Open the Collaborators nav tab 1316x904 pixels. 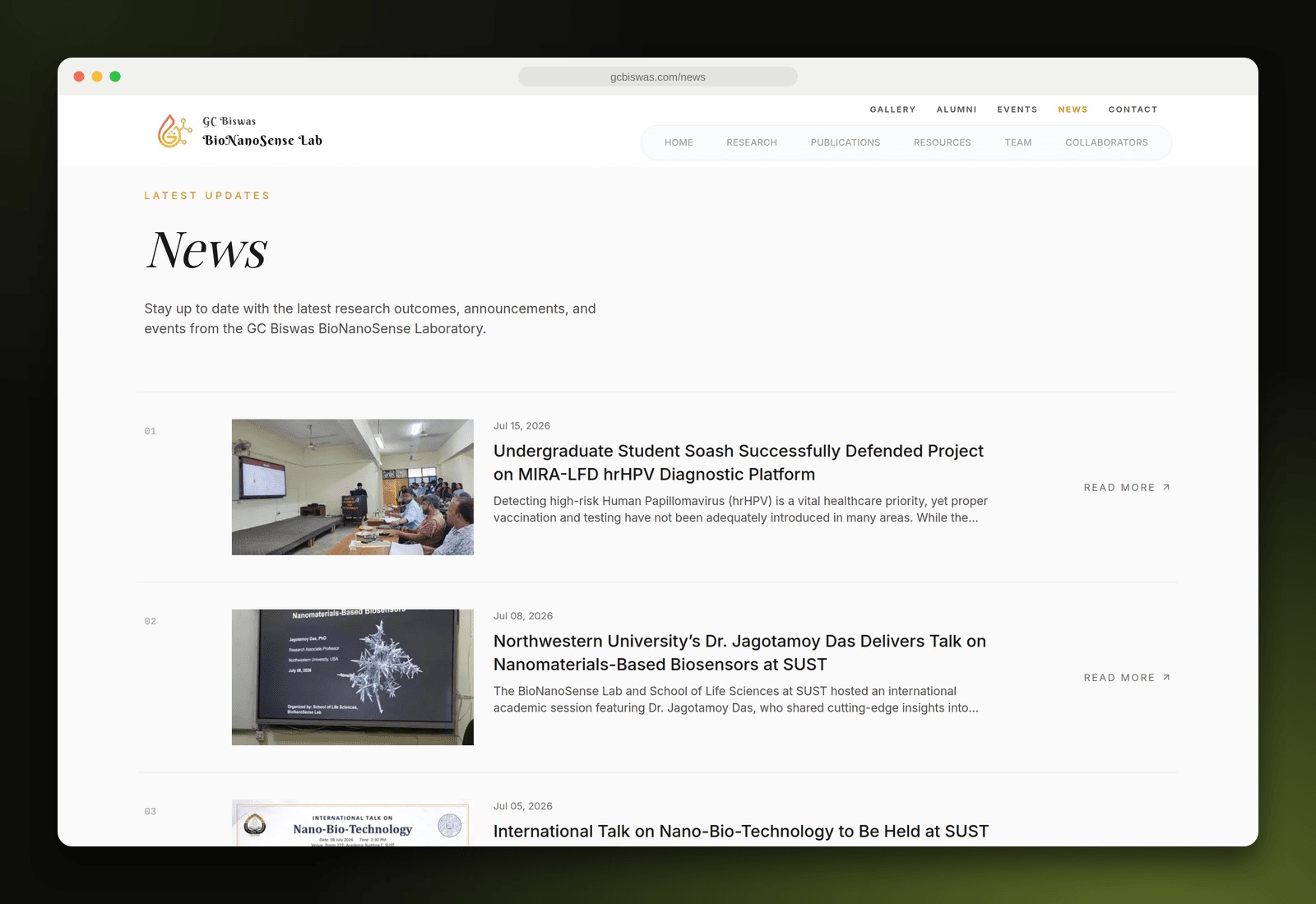1106,142
